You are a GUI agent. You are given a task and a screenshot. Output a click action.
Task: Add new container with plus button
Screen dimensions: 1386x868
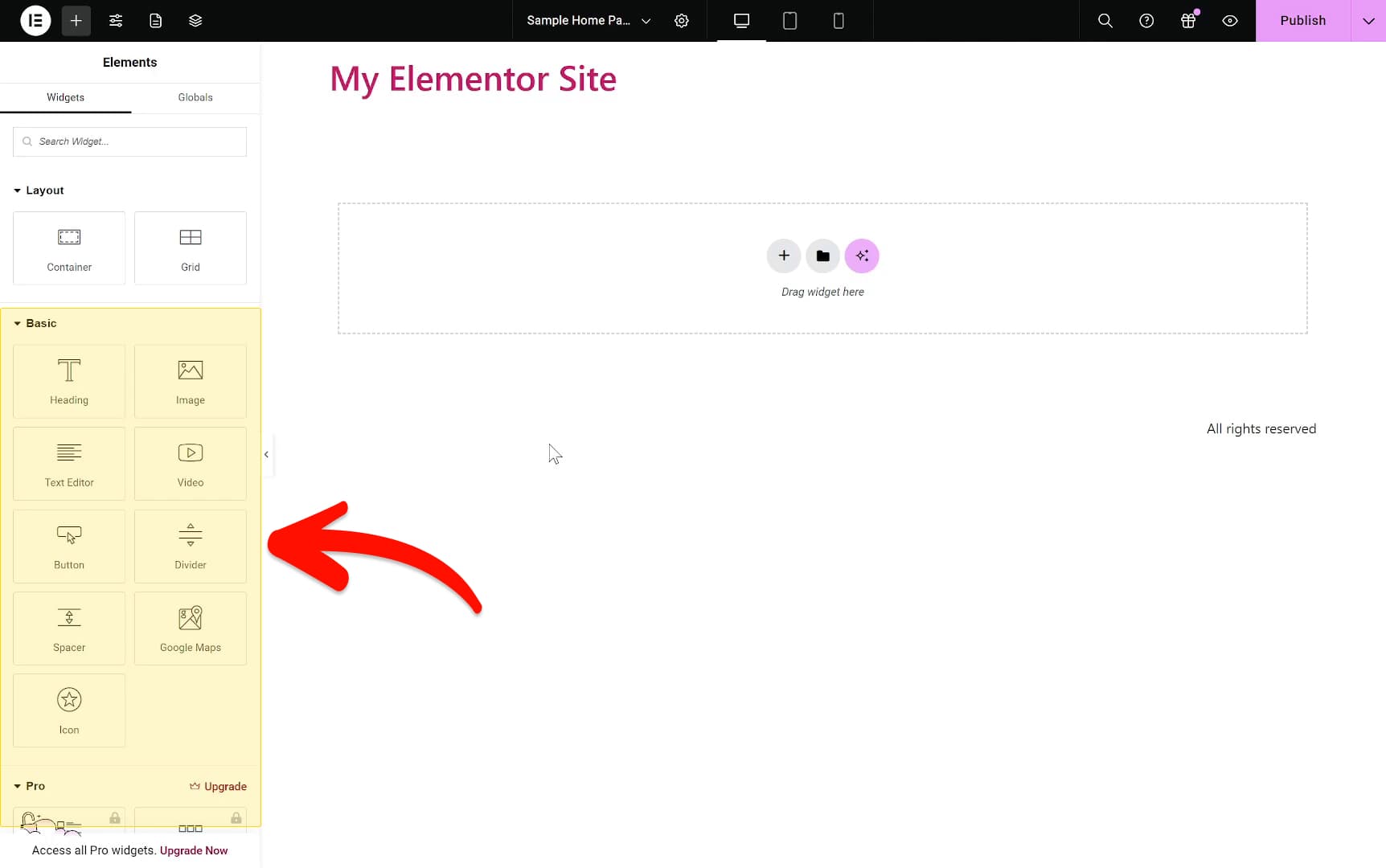click(784, 256)
